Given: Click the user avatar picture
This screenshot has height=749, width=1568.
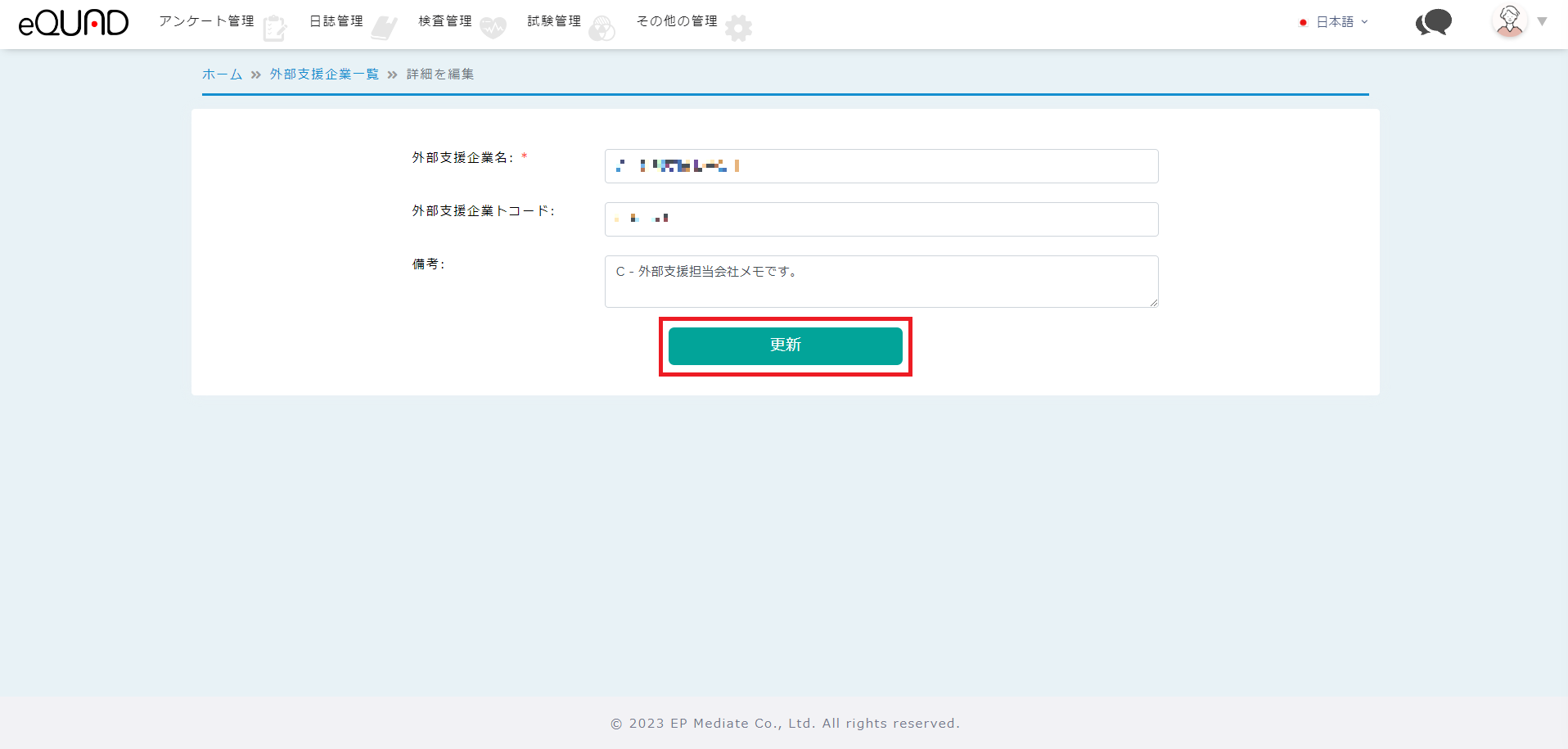Looking at the screenshot, I should point(1509,21).
